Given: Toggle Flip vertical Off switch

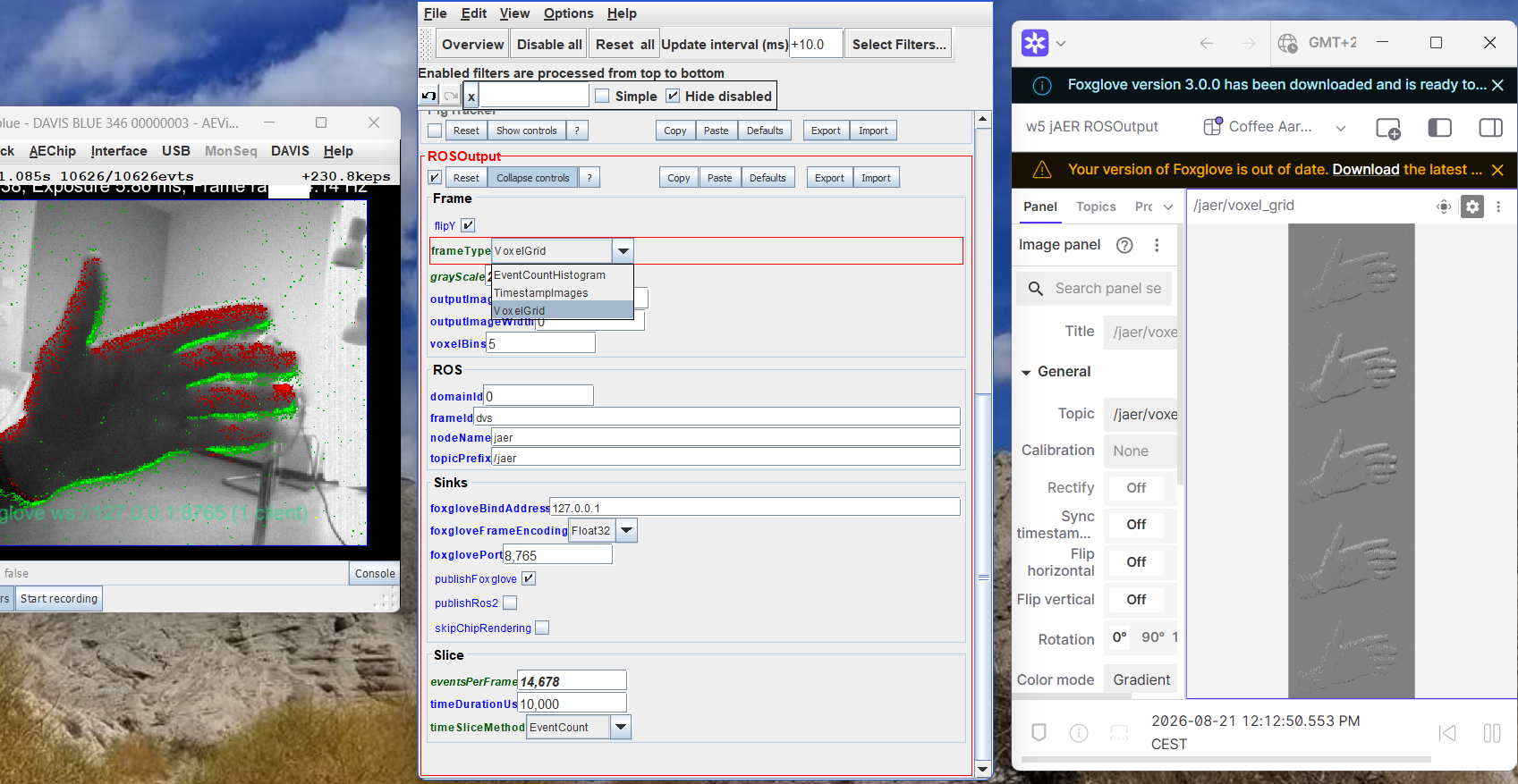Looking at the screenshot, I should click(1136, 600).
